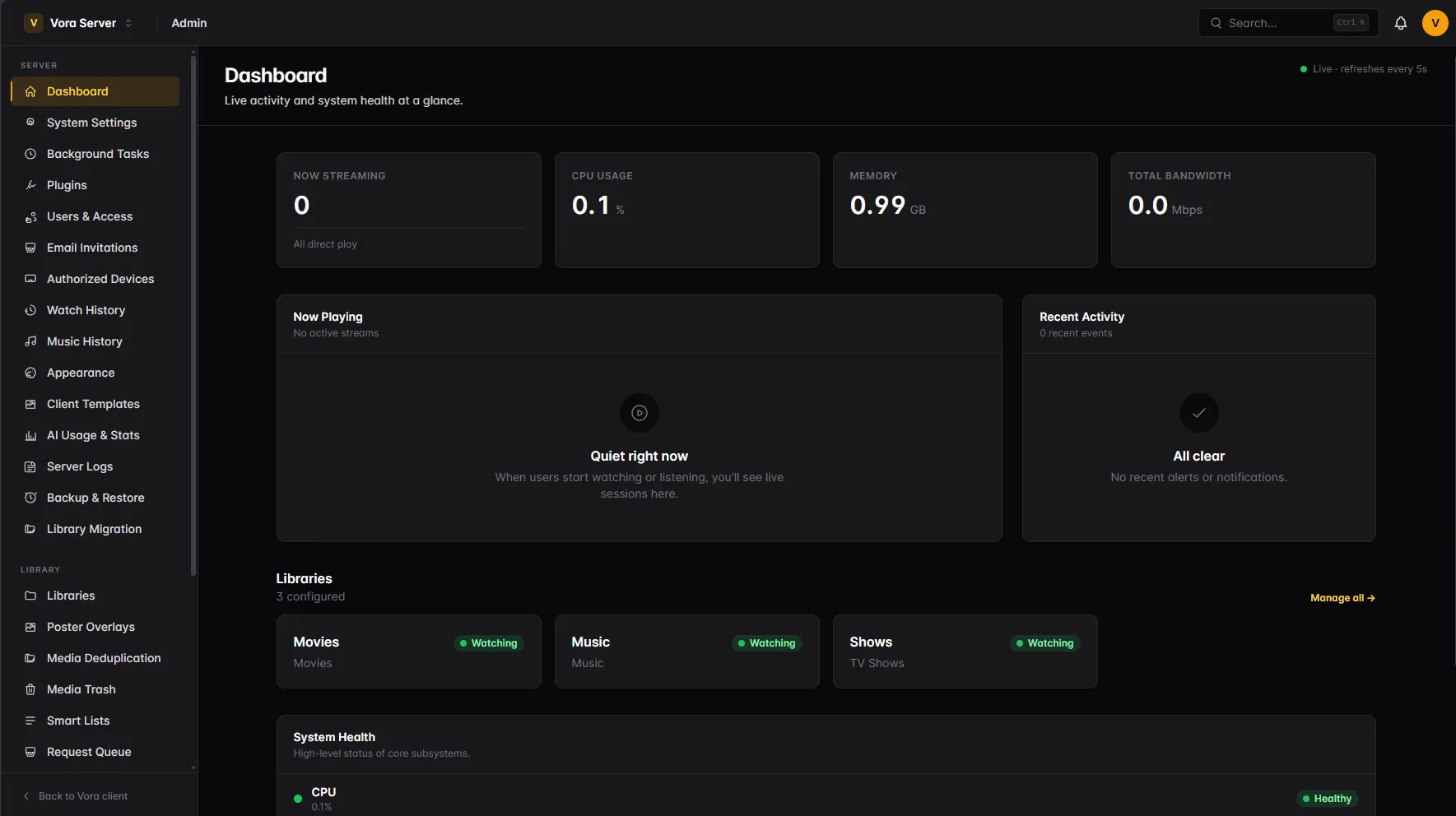Click the Total Bandwidth stat card
The height and width of the screenshot is (816, 1456).
pyautogui.click(x=1244, y=210)
